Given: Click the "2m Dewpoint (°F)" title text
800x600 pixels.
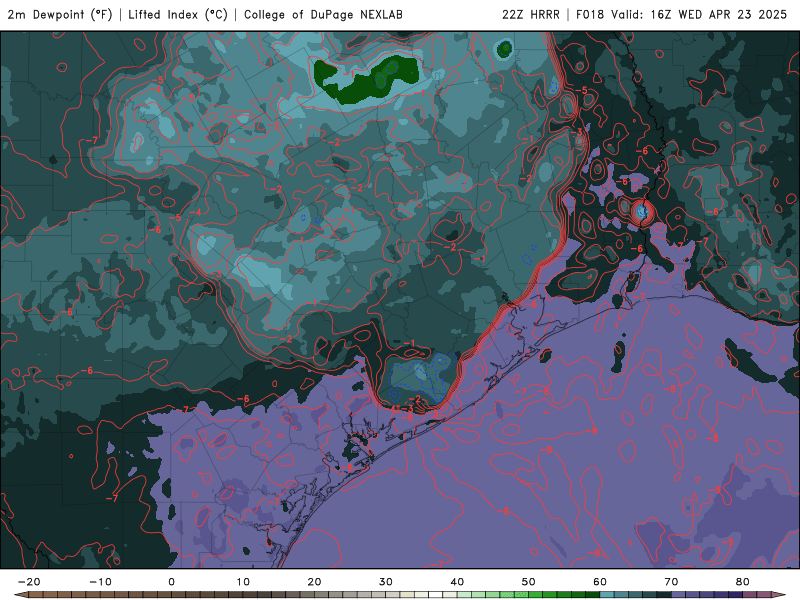Looking at the screenshot, I should point(60,15).
